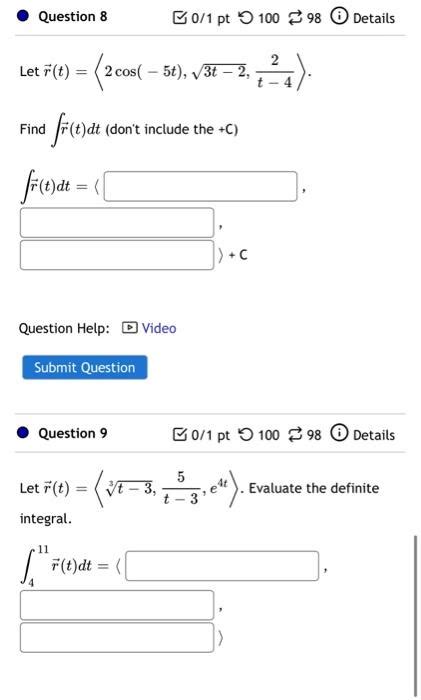Select second component field of Question 9
Viewport: 421px width, 700px height.
point(117,605)
